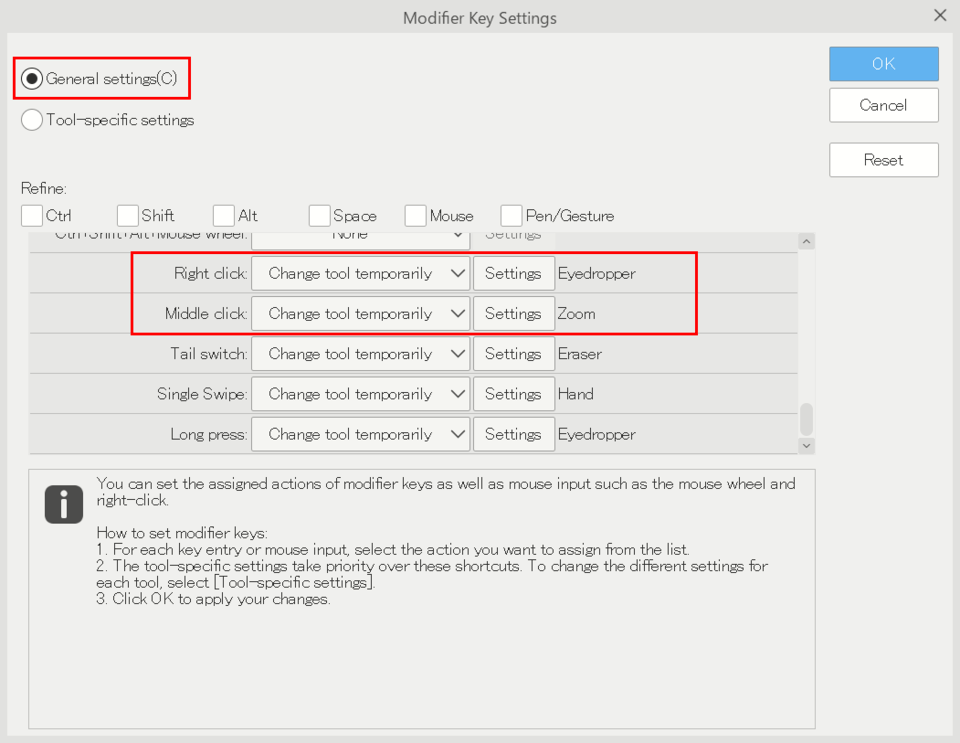Enable the Shift refine checkbox
Screen dimensions: 960x743
click(127, 215)
